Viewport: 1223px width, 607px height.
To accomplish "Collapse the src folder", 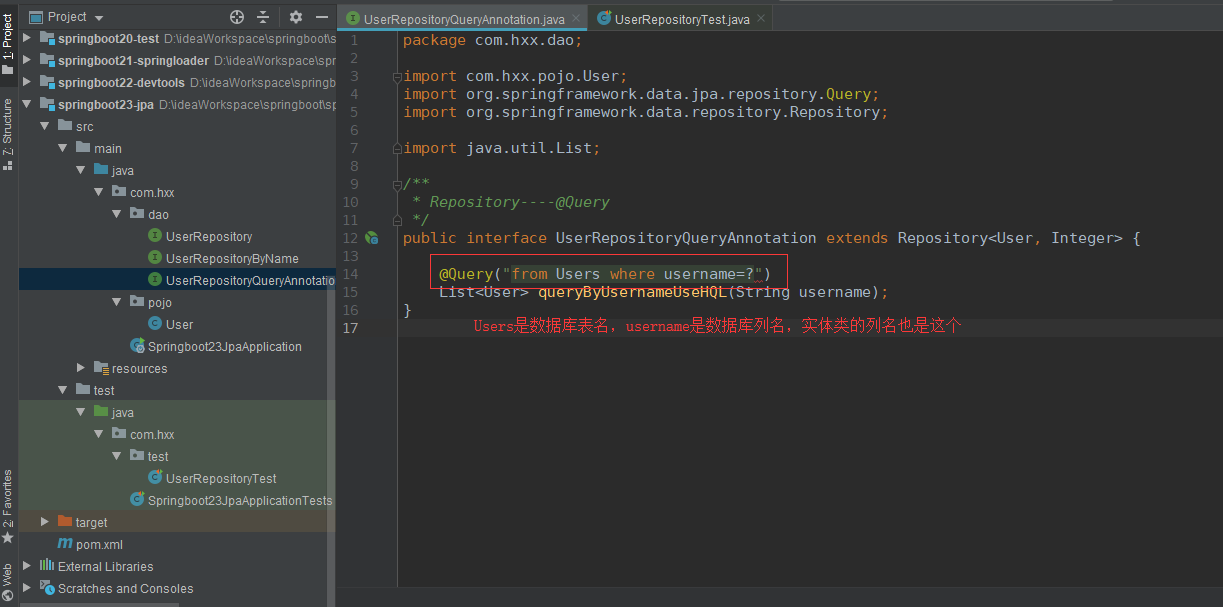I will (x=44, y=126).
